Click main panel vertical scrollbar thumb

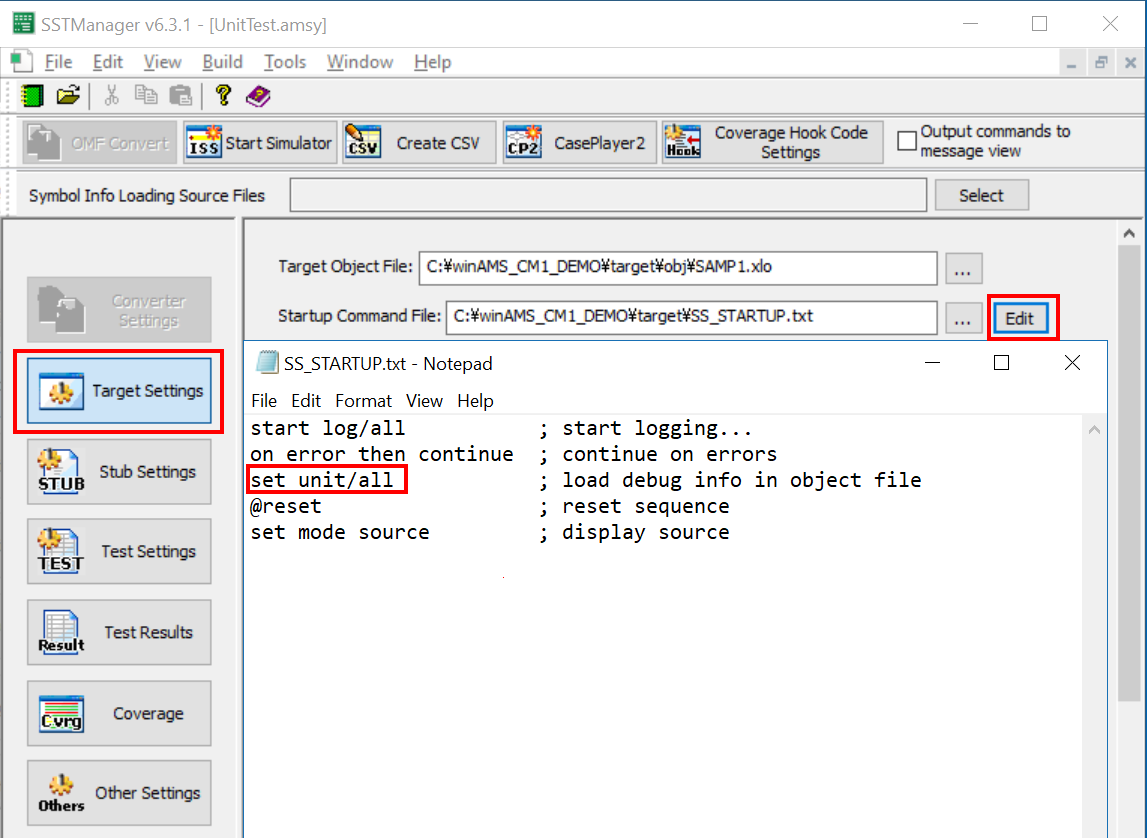pyautogui.click(x=1129, y=473)
